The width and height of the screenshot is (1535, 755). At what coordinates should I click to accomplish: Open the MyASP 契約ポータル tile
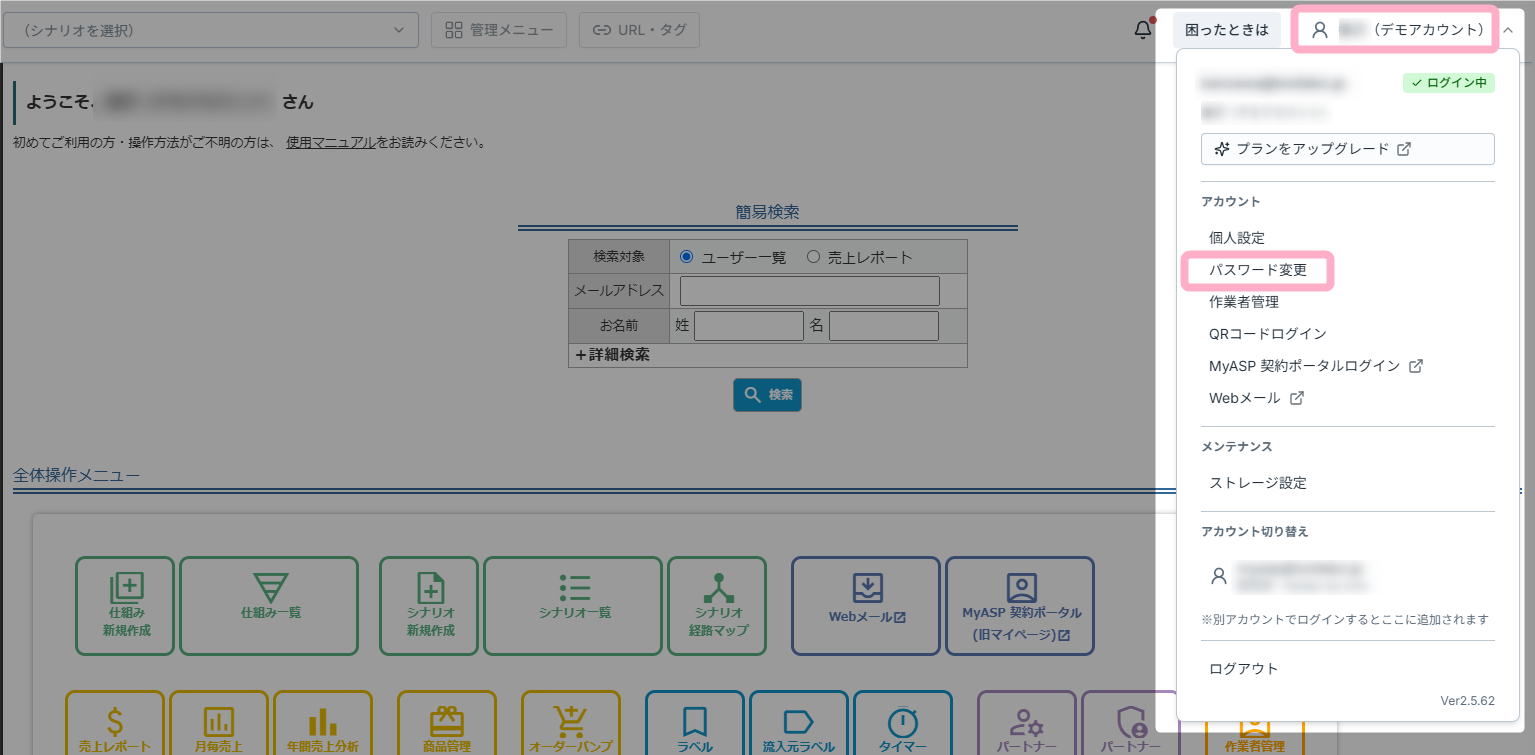[1020, 606]
